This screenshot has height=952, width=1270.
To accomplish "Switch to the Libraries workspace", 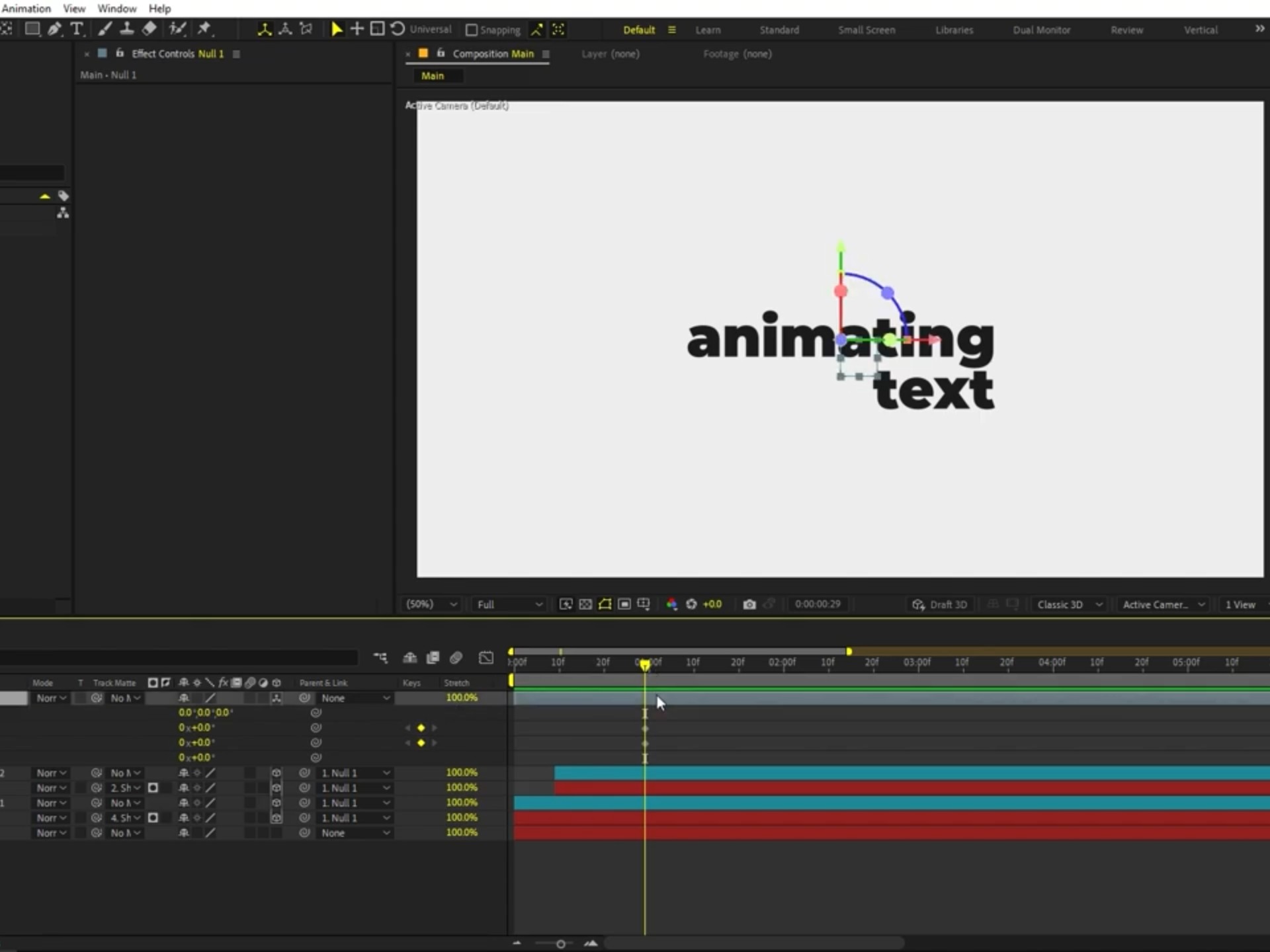I will pos(954,30).
